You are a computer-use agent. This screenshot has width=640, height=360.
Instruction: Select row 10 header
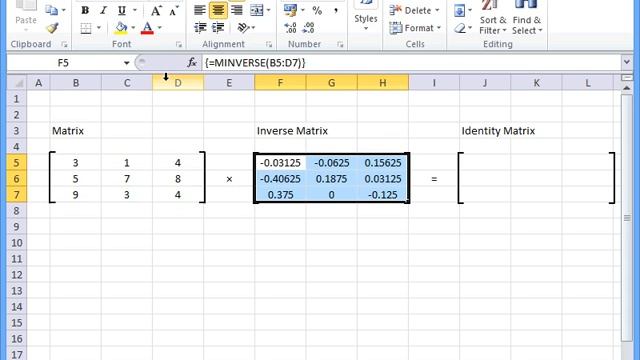coord(17,243)
